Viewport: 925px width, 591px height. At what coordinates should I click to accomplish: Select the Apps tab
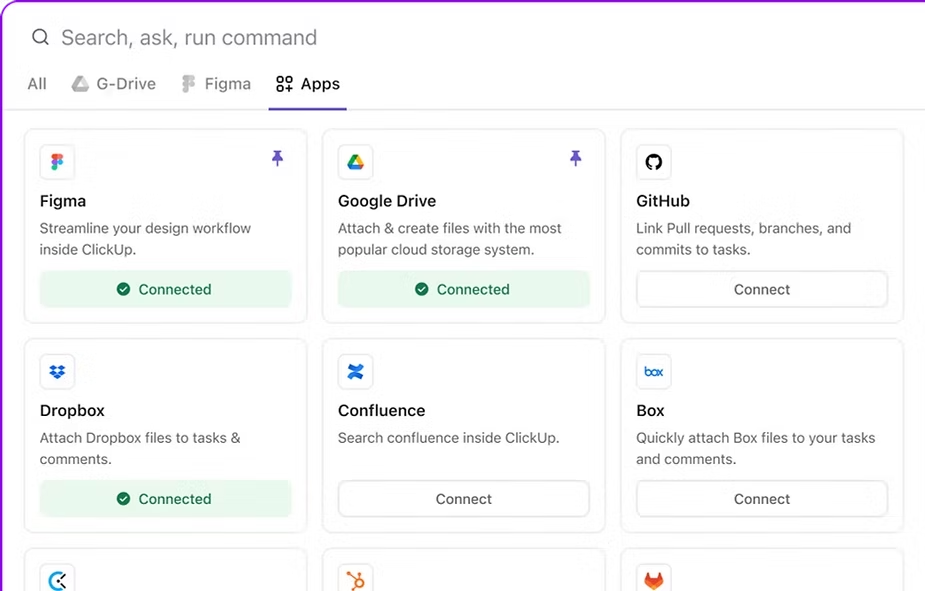click(308, 84)
